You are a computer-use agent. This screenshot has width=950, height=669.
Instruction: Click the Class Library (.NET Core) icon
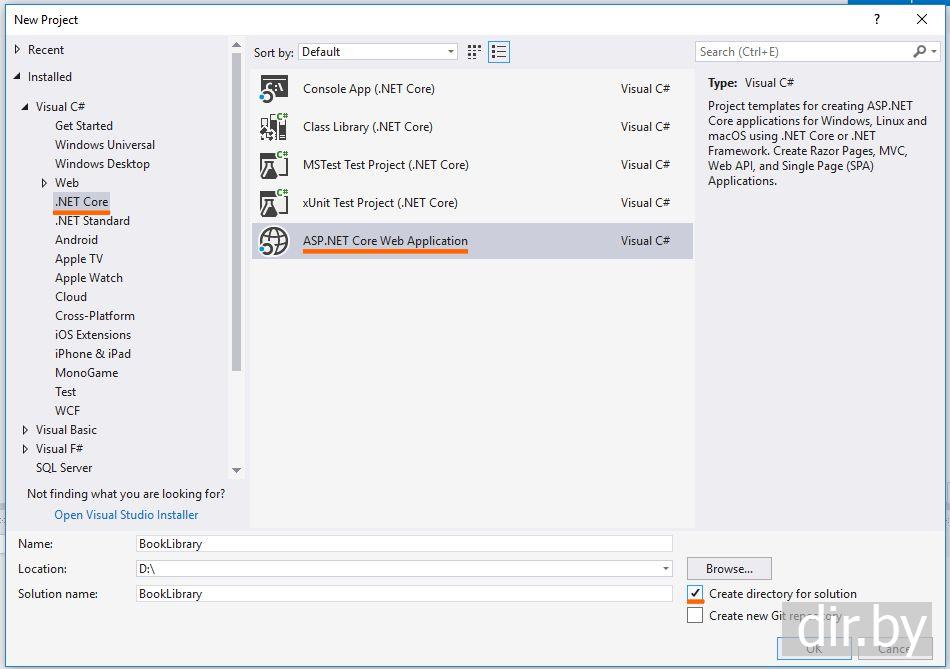click(x=273, y=127)
